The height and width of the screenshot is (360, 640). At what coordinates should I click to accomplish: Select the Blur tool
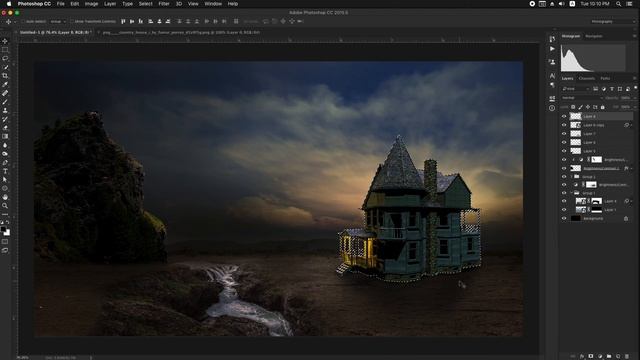(x=5, y=145)
